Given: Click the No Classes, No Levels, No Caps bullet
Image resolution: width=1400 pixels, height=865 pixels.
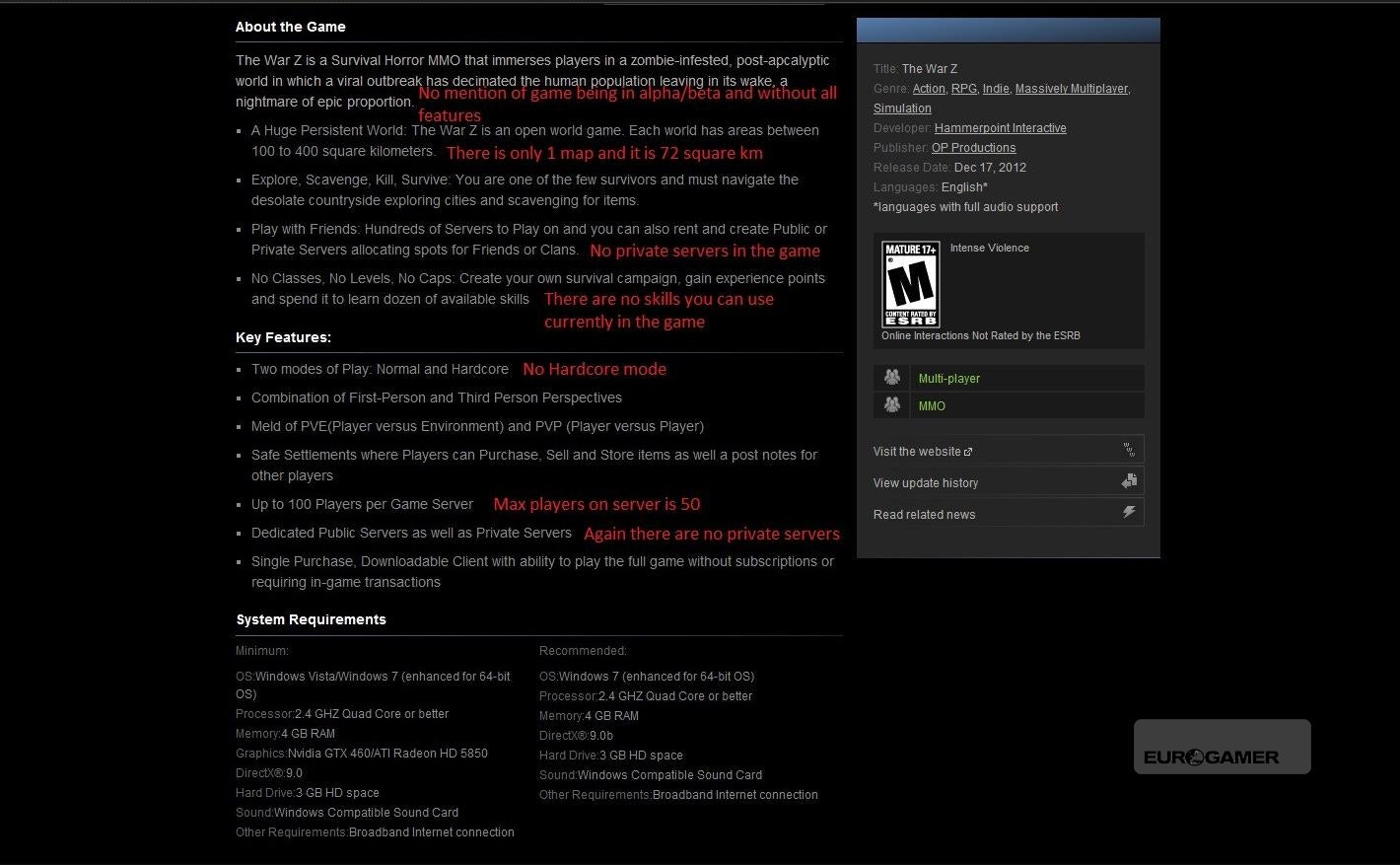Looking at the screenshot, I should [x=538, y=289].
